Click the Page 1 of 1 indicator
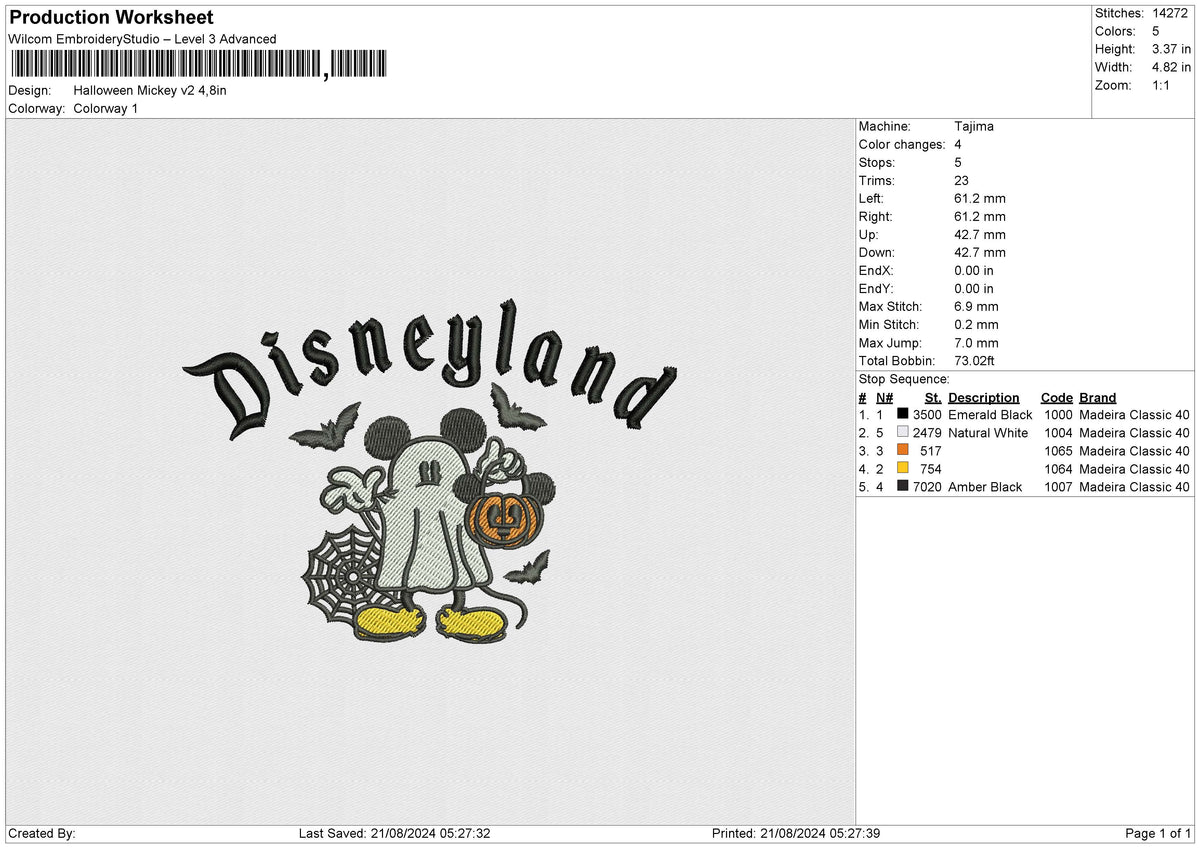 click(1158, 834)
